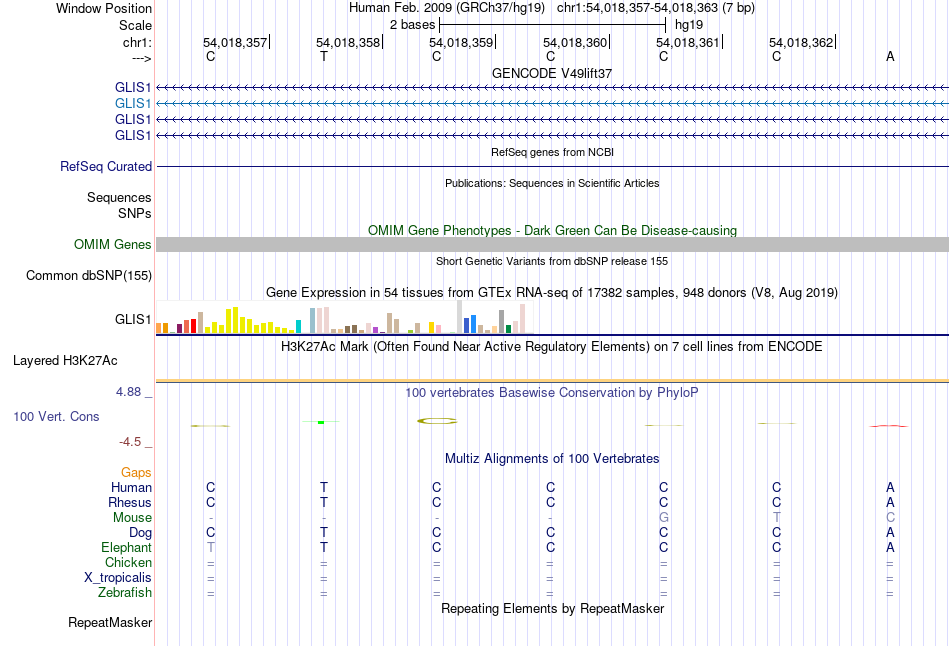Click the chr1: ruler label
This screenshot has height=646, width=950.
point(137,43)
